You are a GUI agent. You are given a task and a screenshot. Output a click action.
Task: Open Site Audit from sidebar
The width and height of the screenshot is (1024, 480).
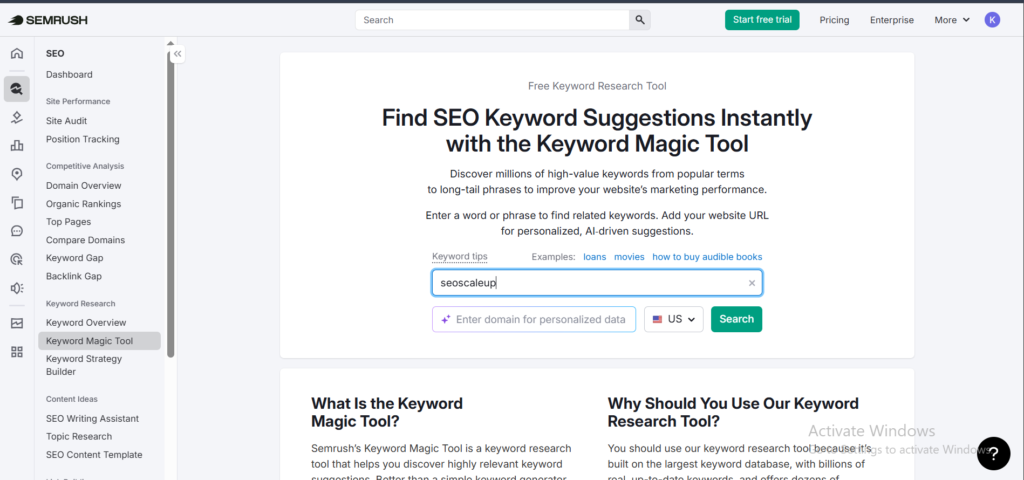[x=66, y=121]
